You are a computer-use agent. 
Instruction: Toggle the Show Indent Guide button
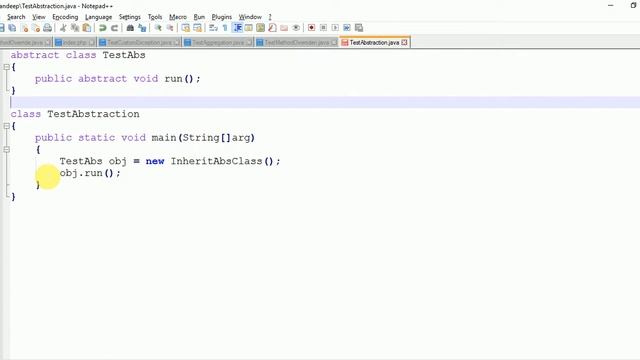pos(237,28)
